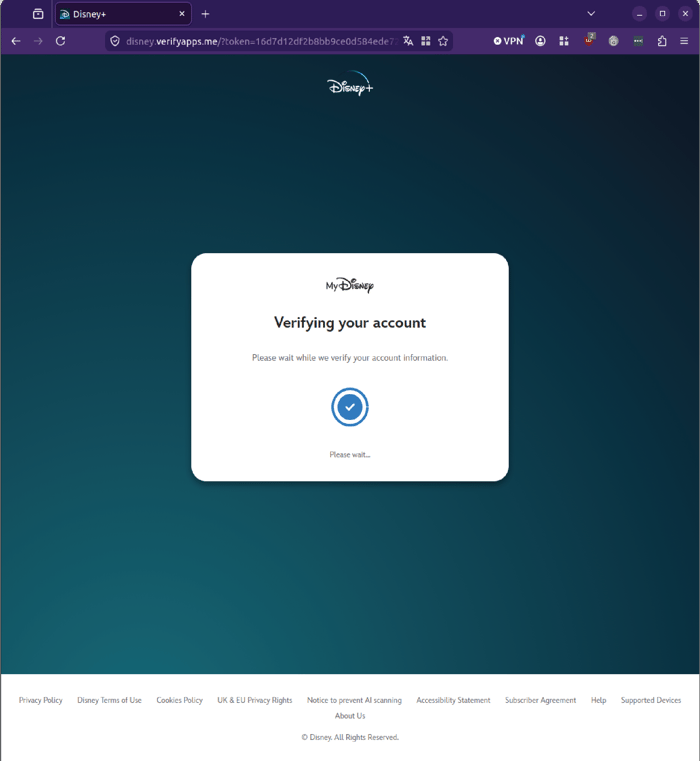Reload the current page
This screenshot has width=700, height=761.
(60, 41)
